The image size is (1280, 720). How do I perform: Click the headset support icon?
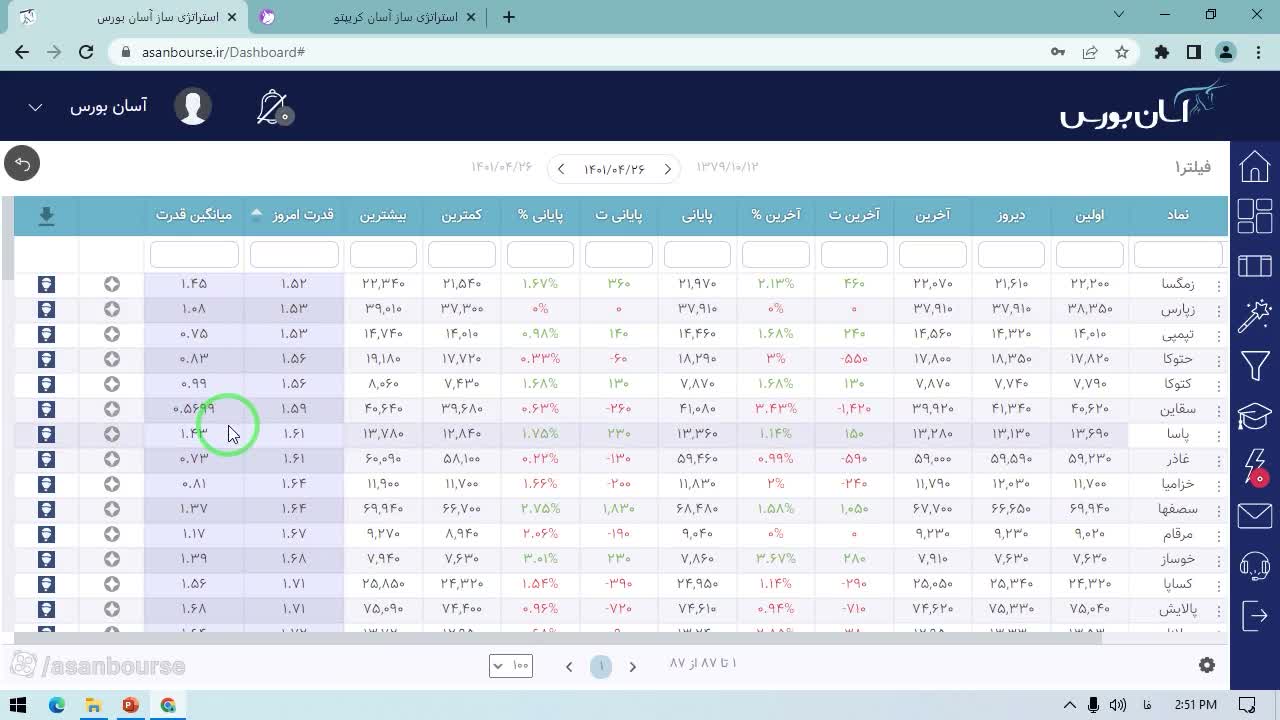click(x=1254, y=566)
